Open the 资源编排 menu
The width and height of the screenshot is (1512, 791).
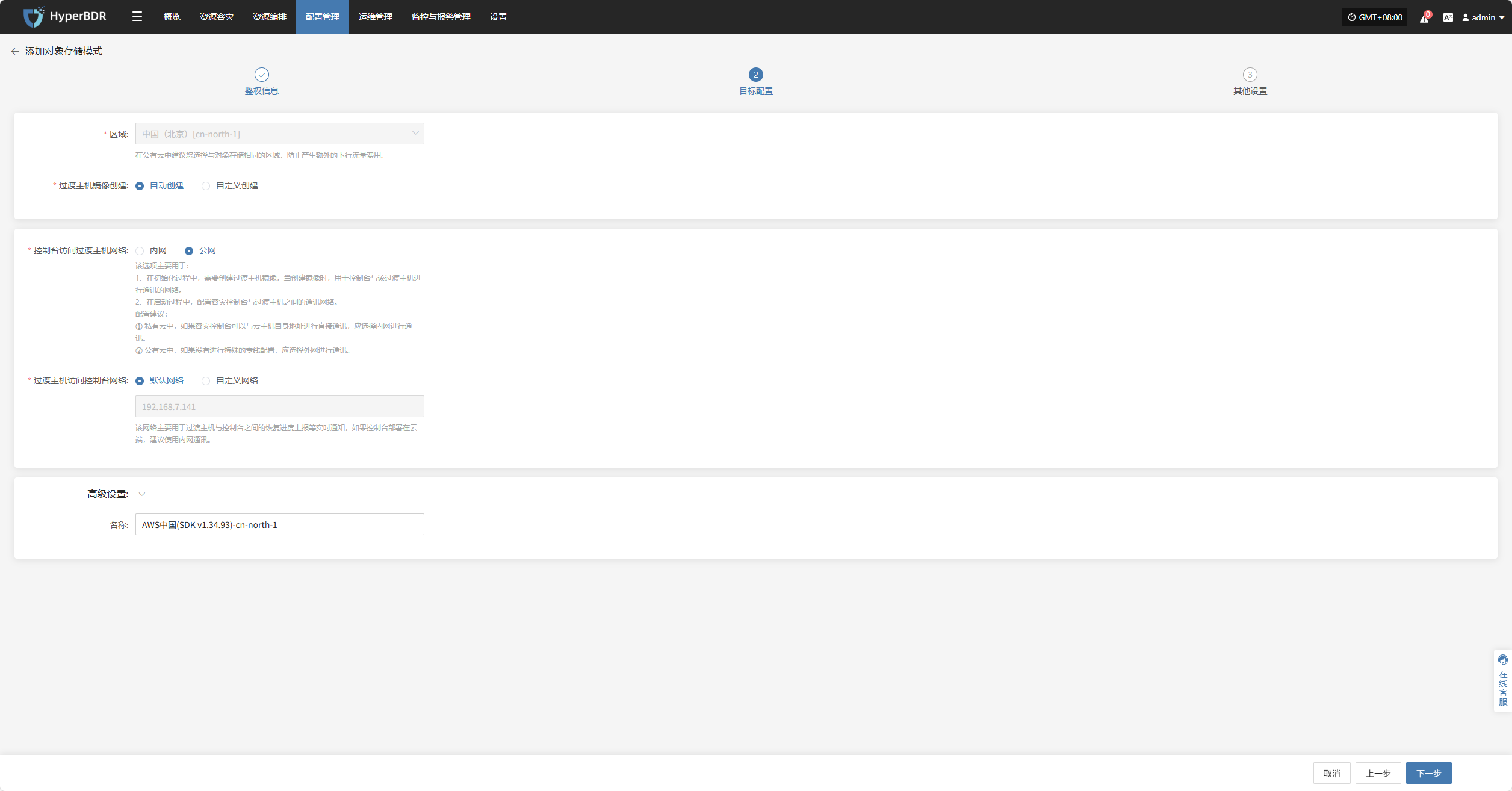pyautogui.click(x=270, y=17)
